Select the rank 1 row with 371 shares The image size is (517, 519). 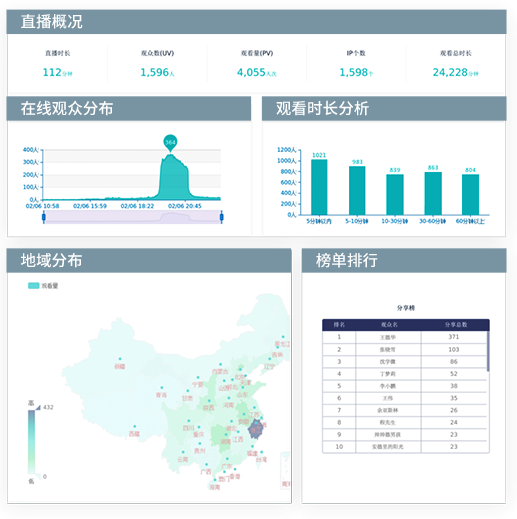[404, 337]
